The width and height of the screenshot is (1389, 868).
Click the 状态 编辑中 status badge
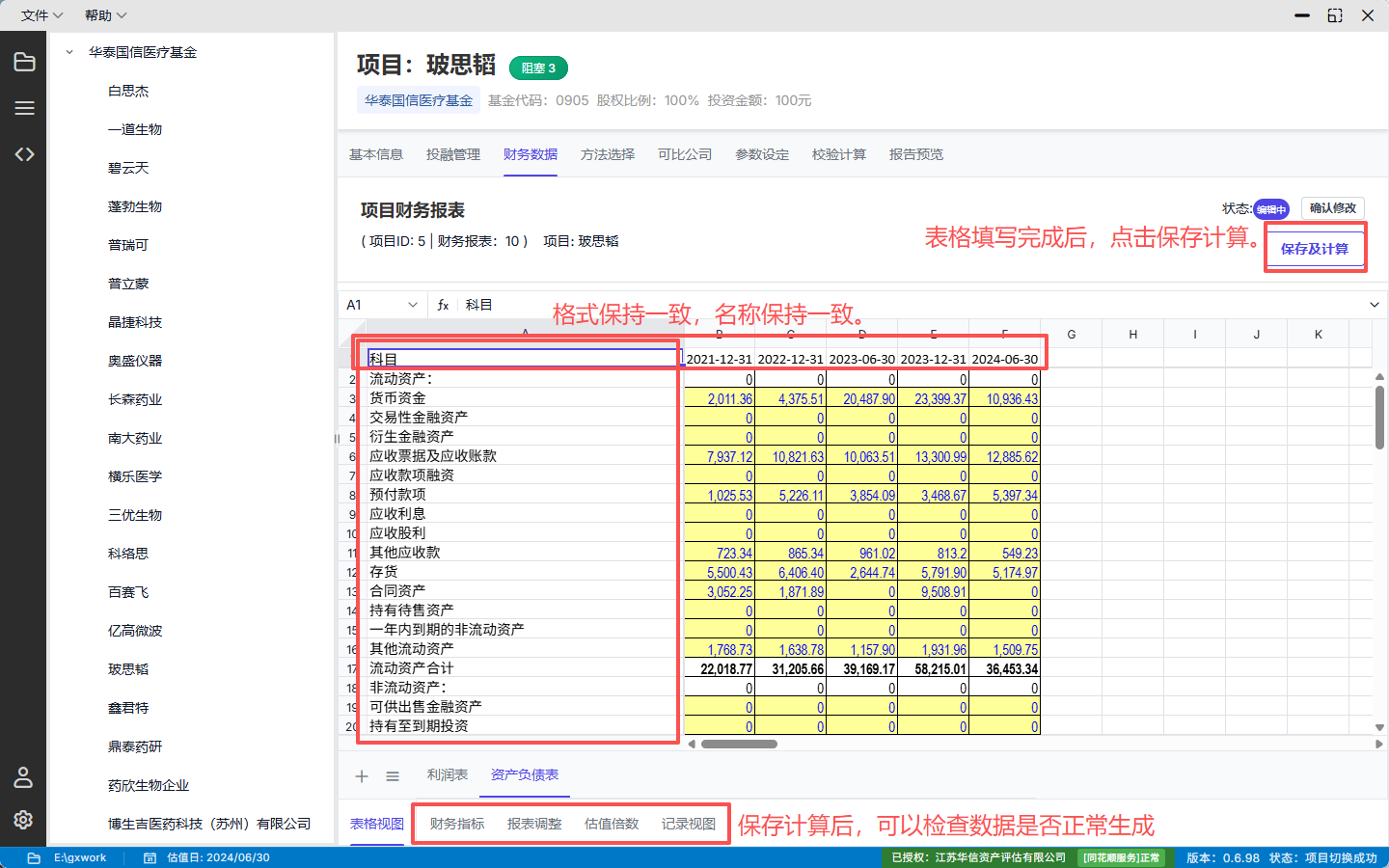pyautogui.click(x=1271, y=209)
